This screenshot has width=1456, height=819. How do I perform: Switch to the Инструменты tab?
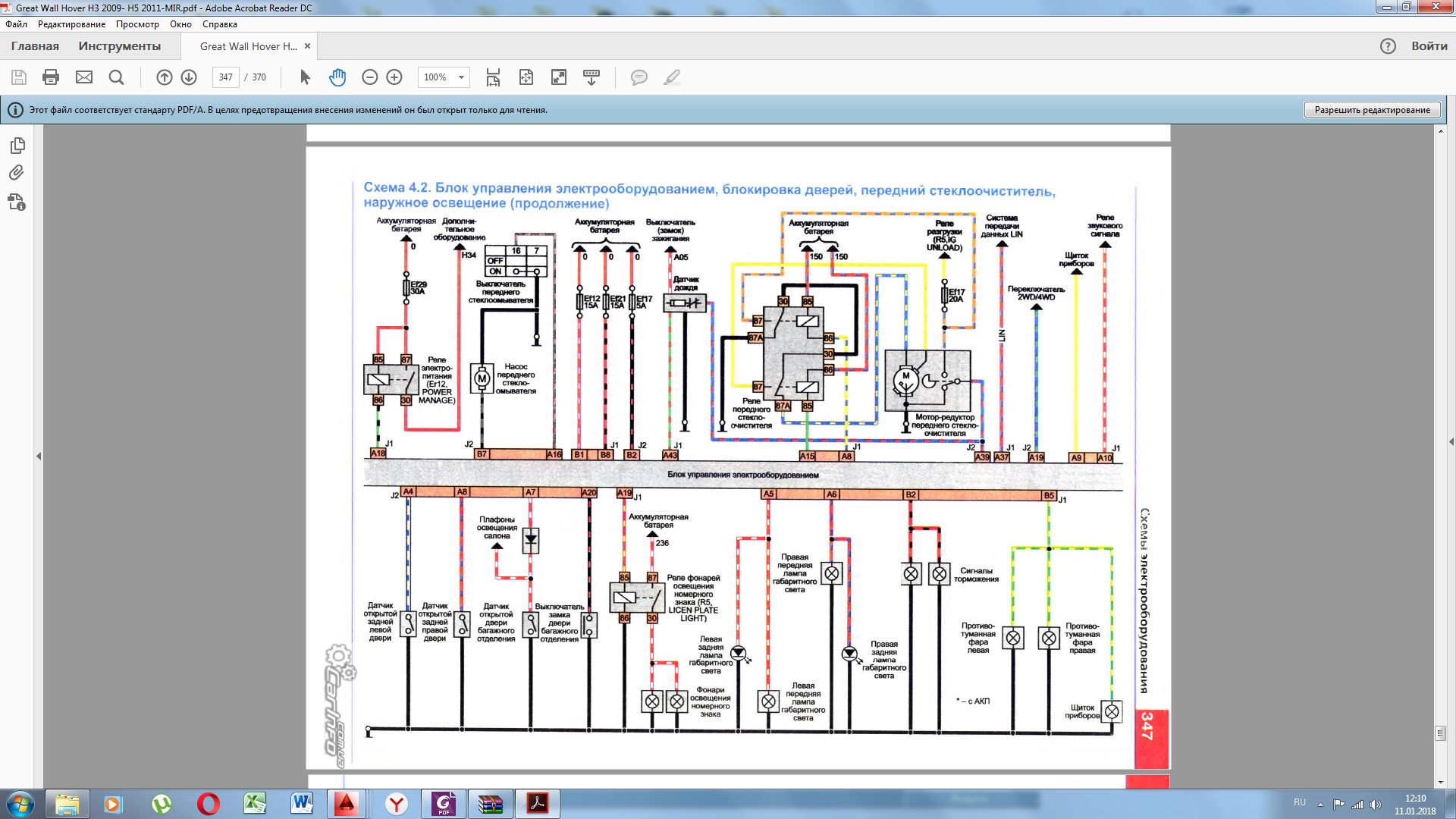120,46
